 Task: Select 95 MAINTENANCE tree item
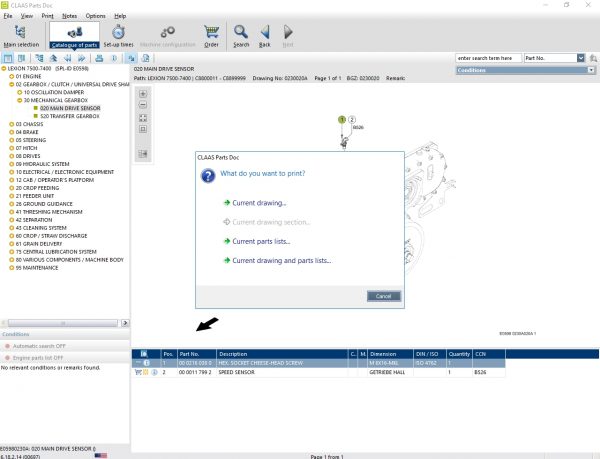coord(37,268)
